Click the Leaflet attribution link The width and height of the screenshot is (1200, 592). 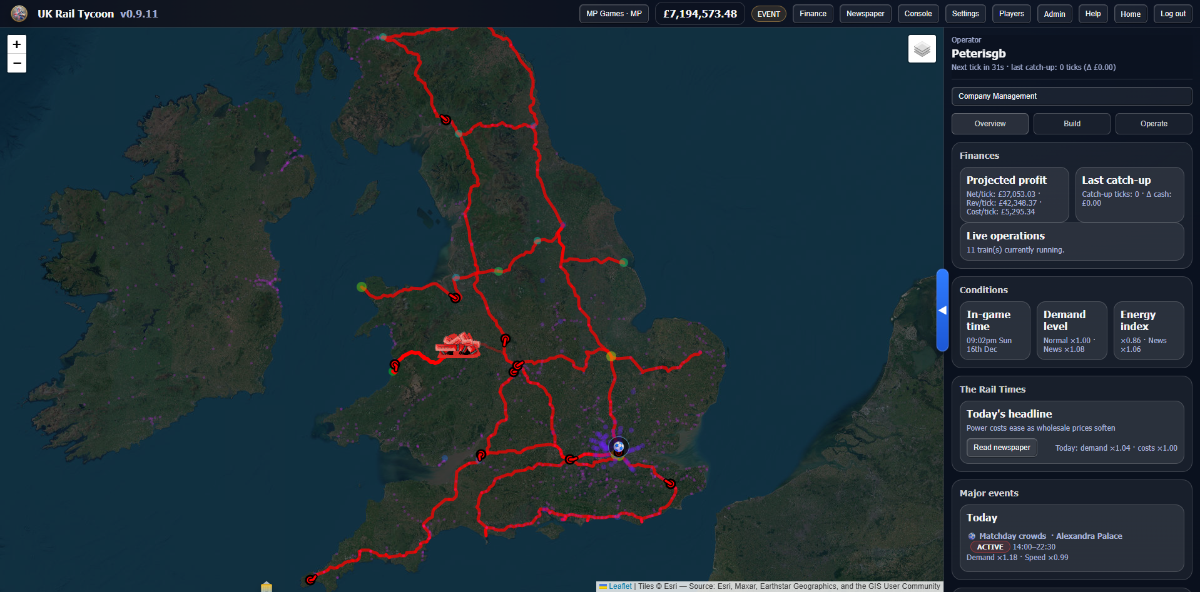coord(619,586)
